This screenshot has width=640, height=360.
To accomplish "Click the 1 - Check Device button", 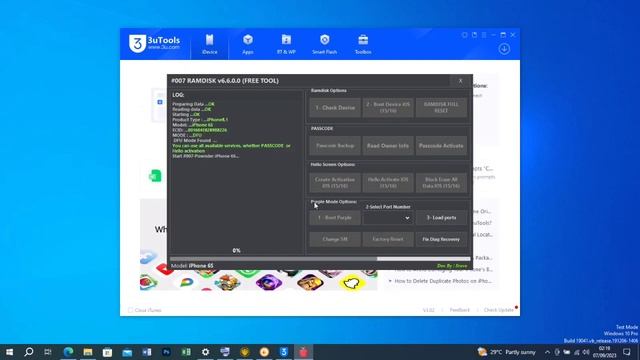I will [x=335, y=108].
